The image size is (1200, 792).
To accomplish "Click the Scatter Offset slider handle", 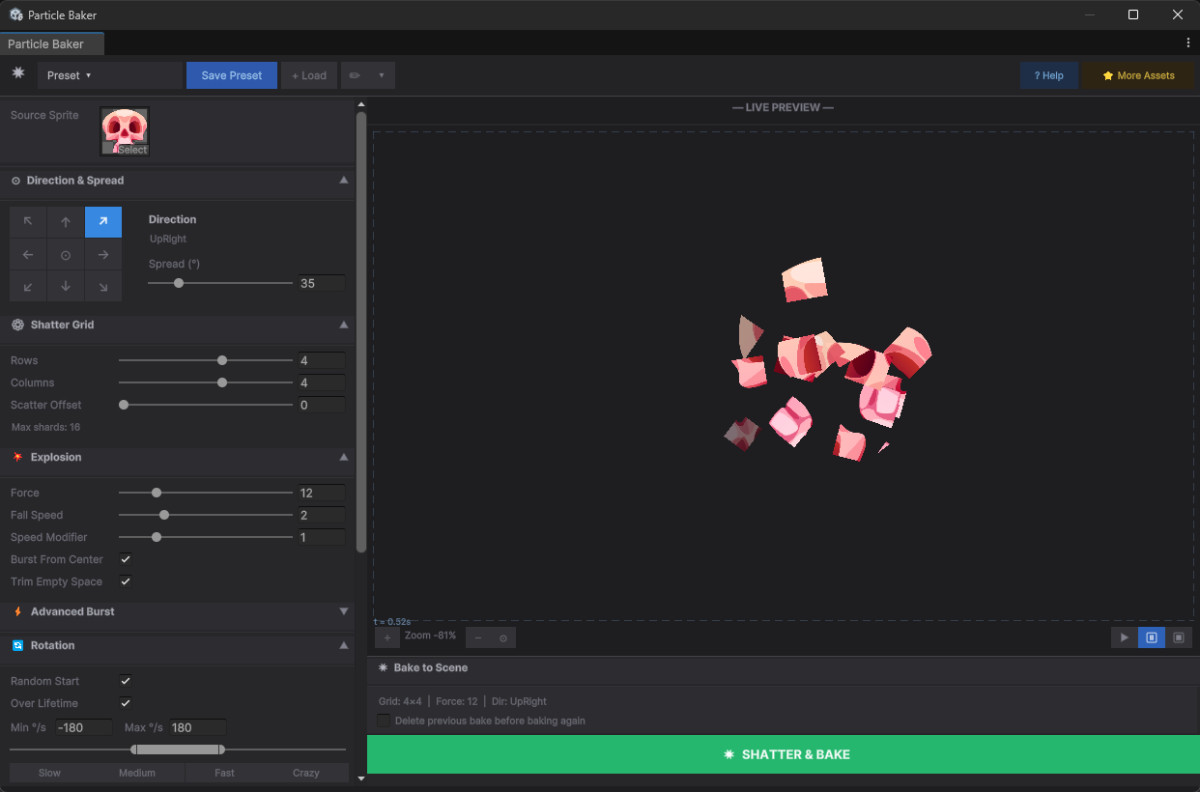I will click(x=124, y=405).
